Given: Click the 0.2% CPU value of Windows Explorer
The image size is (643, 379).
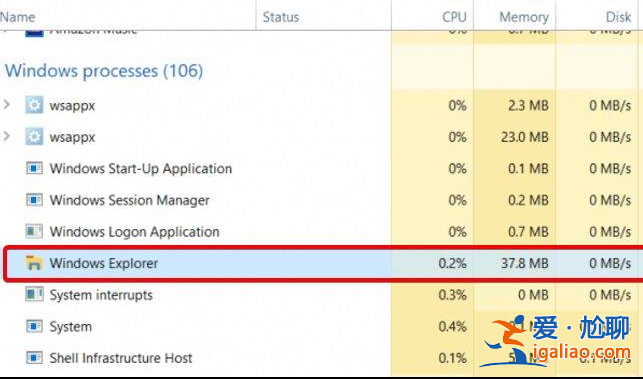Looking at the screenshot, I should pos(452,263).
